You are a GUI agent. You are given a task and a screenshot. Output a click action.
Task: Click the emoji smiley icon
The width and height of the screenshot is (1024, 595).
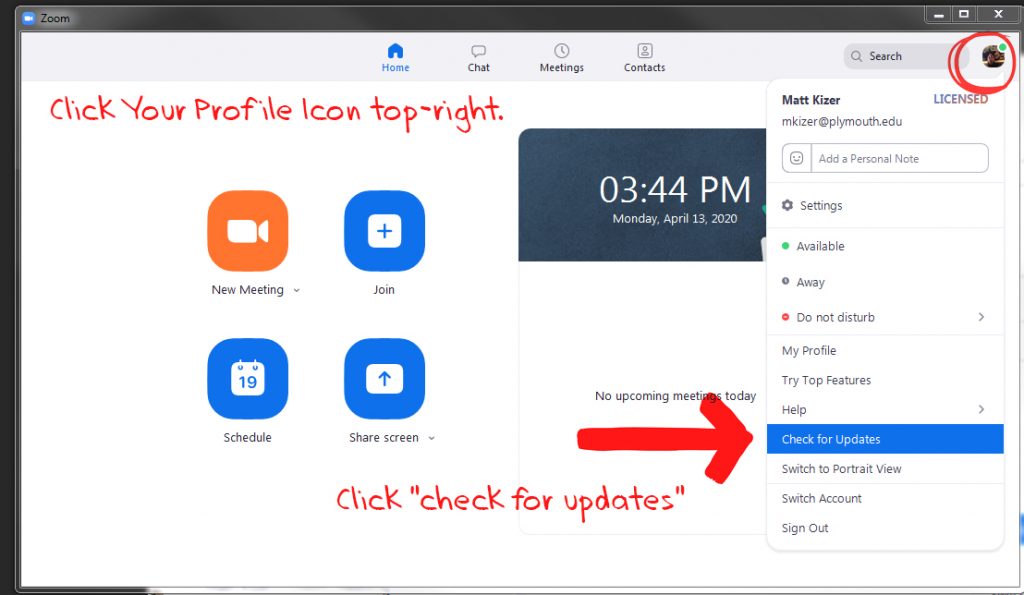tap(796, 158)
